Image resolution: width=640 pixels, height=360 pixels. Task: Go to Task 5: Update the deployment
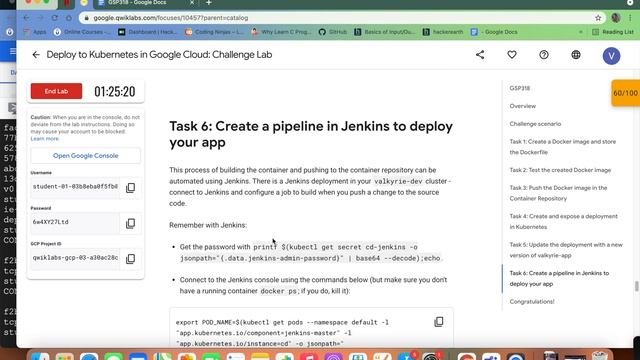pos(566,250)
